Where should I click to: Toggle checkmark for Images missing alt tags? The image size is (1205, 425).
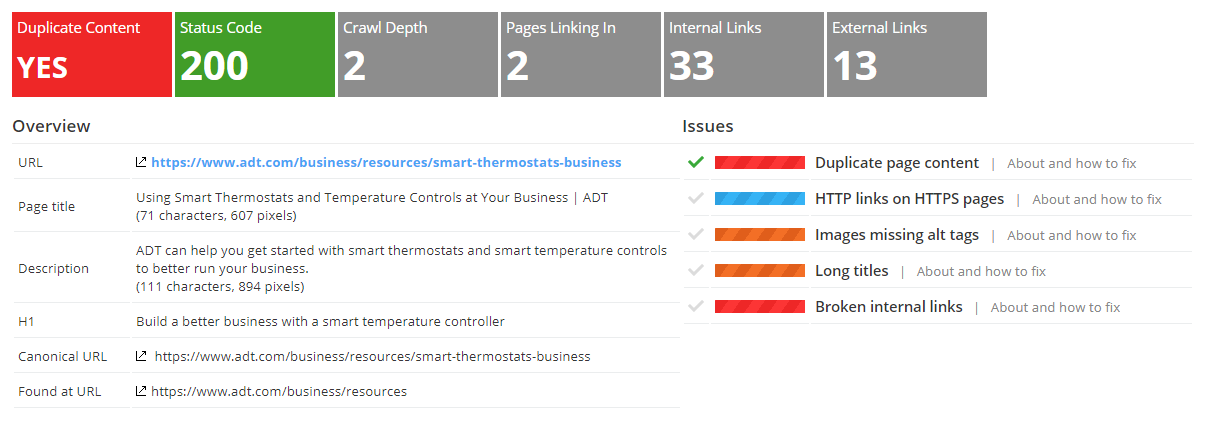click(696, 234)
